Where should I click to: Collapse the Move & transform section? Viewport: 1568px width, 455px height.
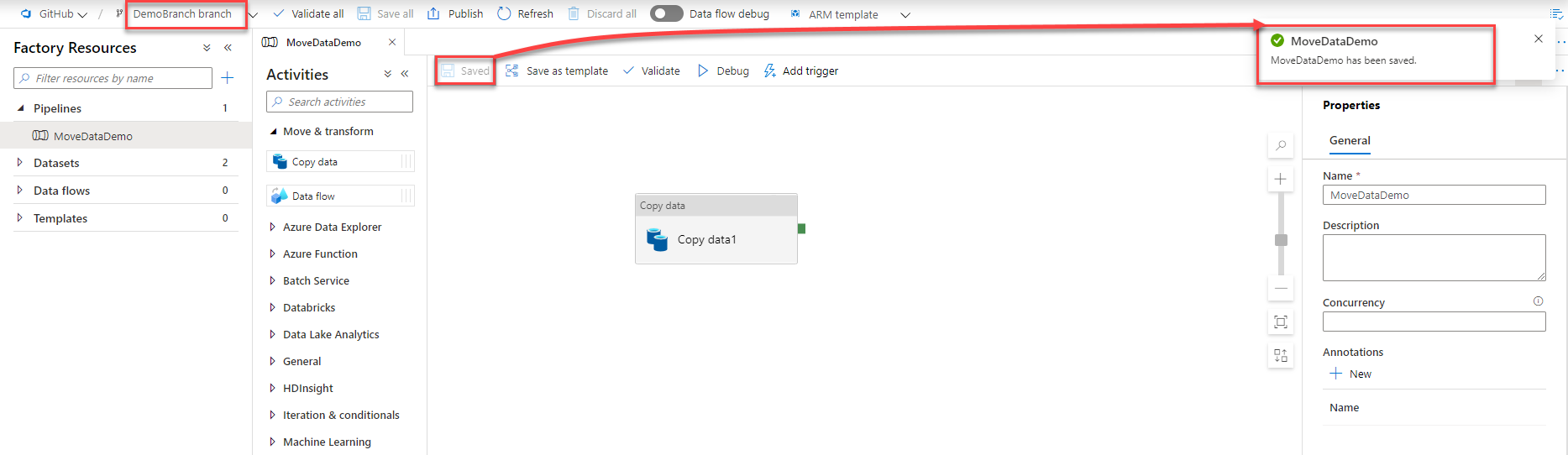pyautogui.click(x=273, y=132)
